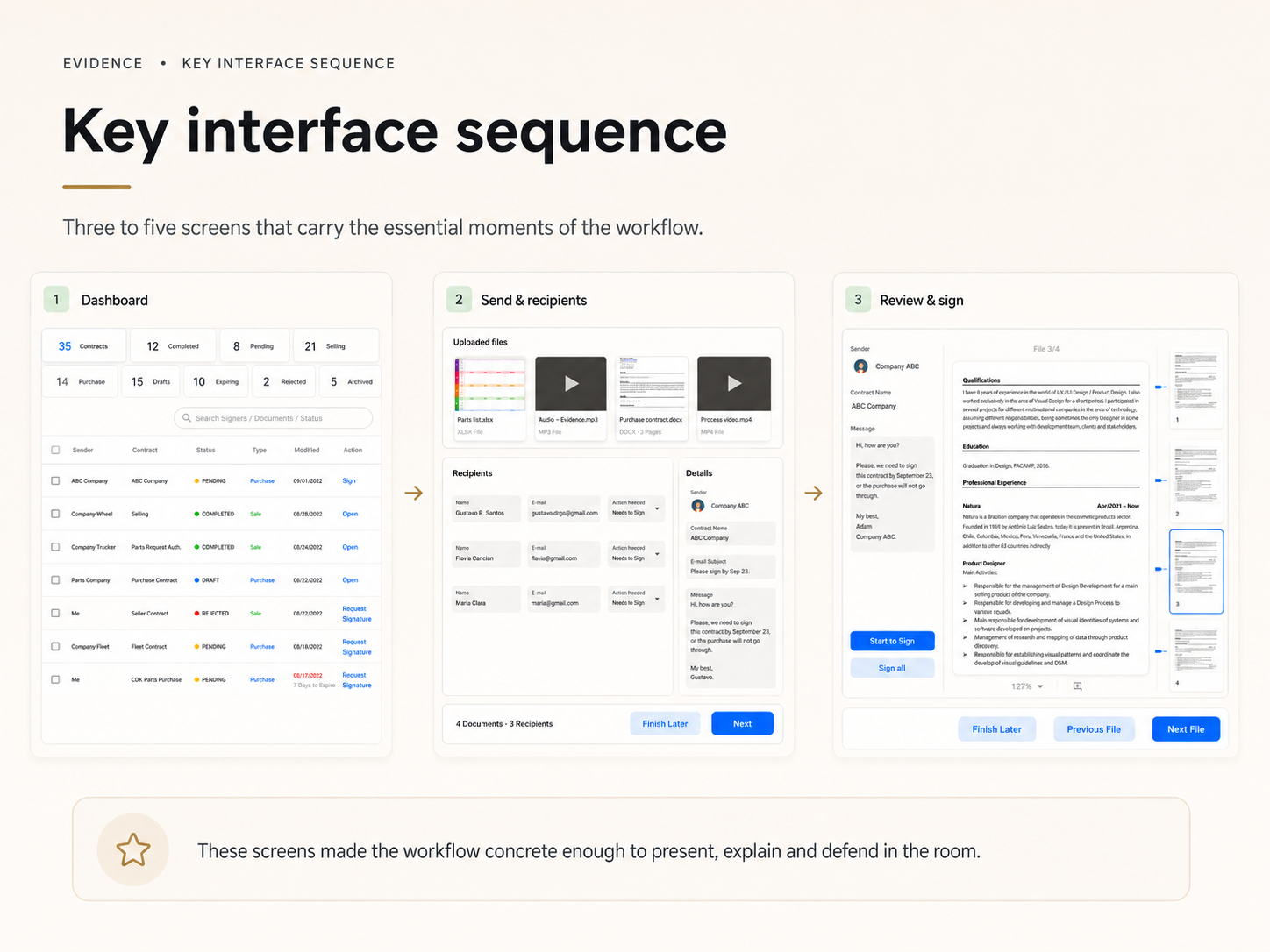
Task: Show the 8 Pending contracts card
Action: [254, 345]
